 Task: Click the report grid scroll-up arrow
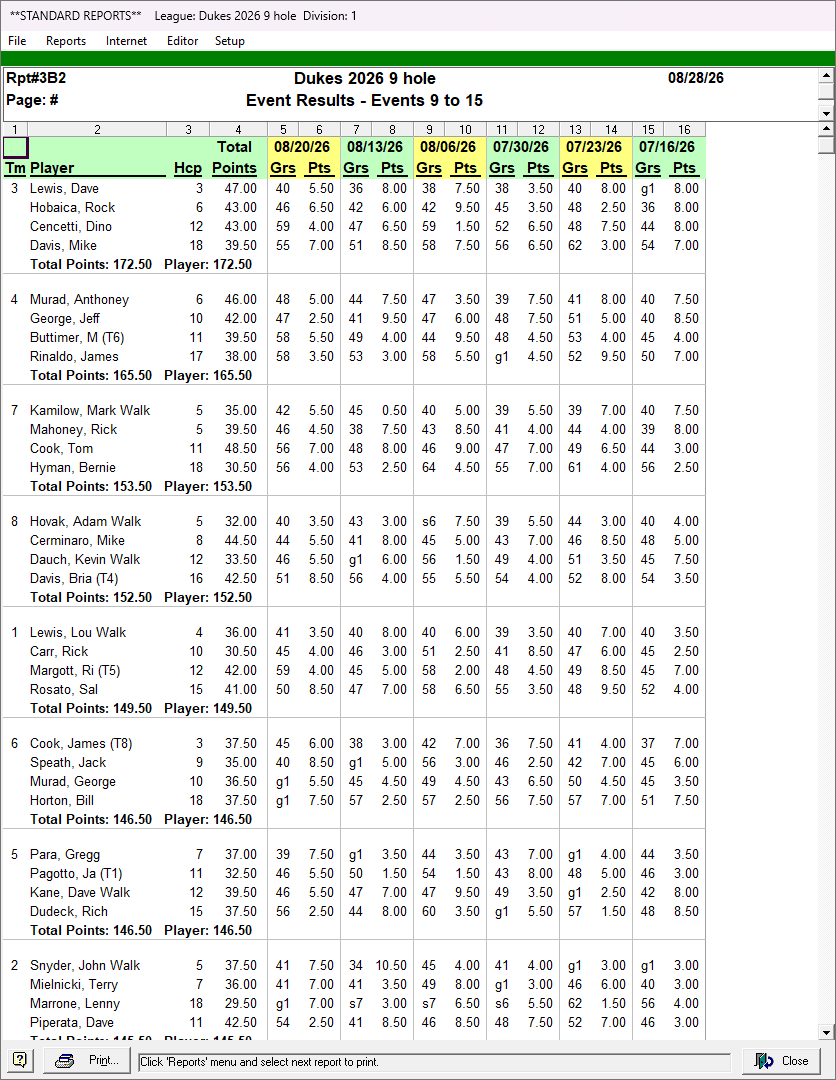click(x=826, y=129)
